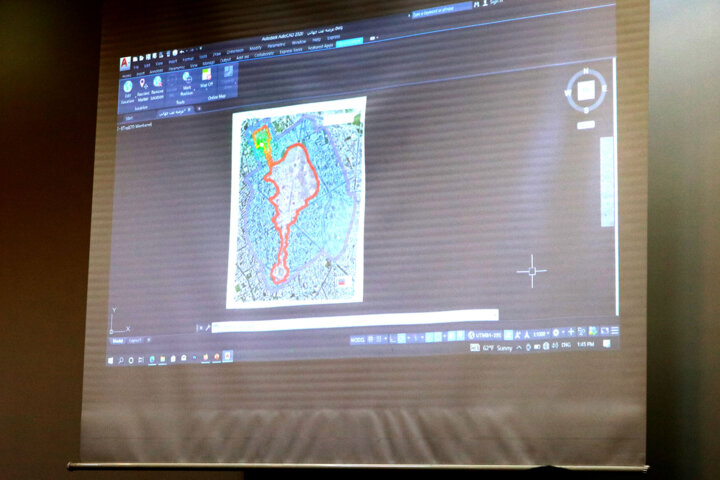
Task: Select the Reorient Marker tool
Action: (x=144, y=85)
